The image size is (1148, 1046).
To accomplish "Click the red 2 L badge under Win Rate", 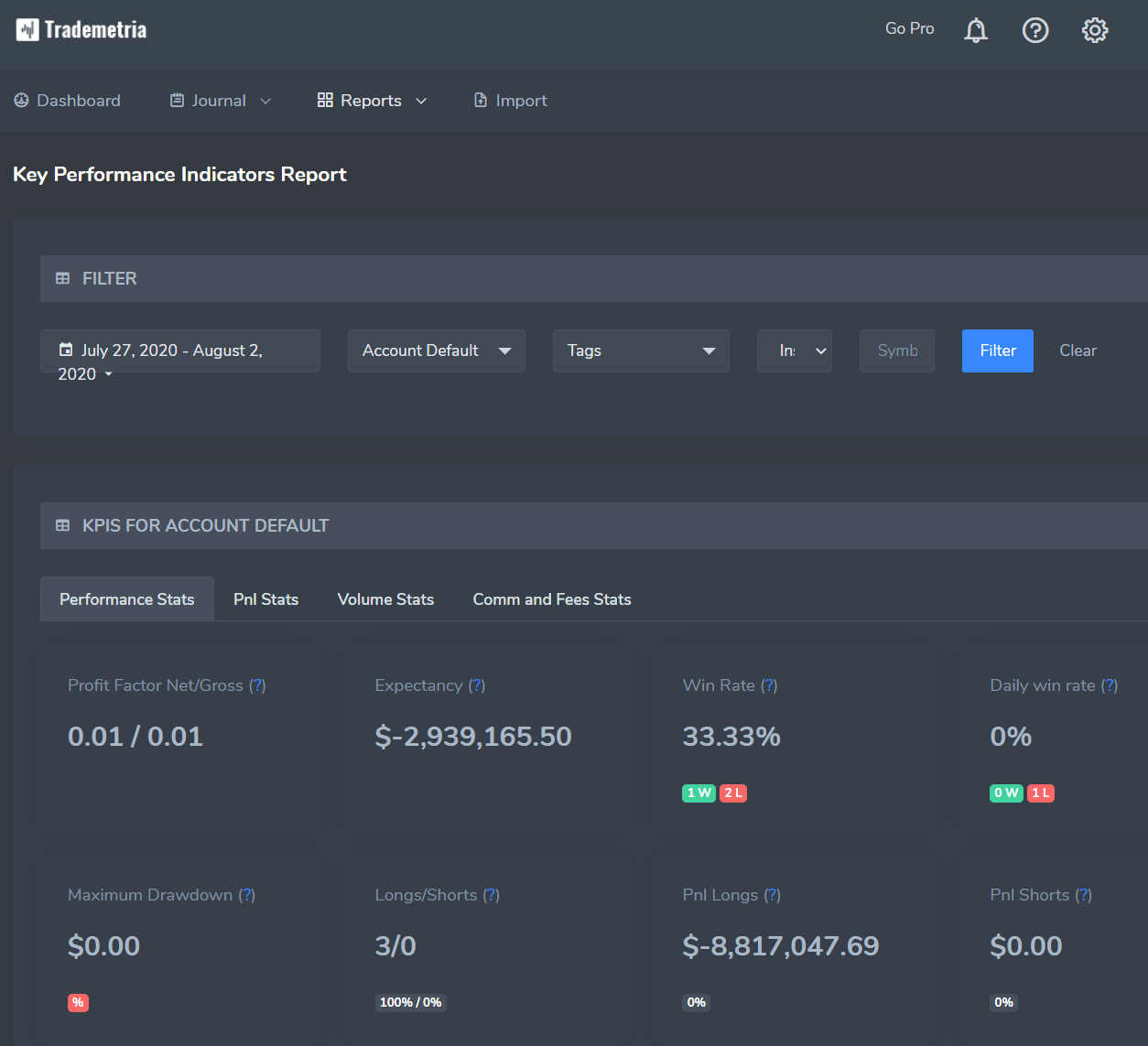I will coord(733,793).
